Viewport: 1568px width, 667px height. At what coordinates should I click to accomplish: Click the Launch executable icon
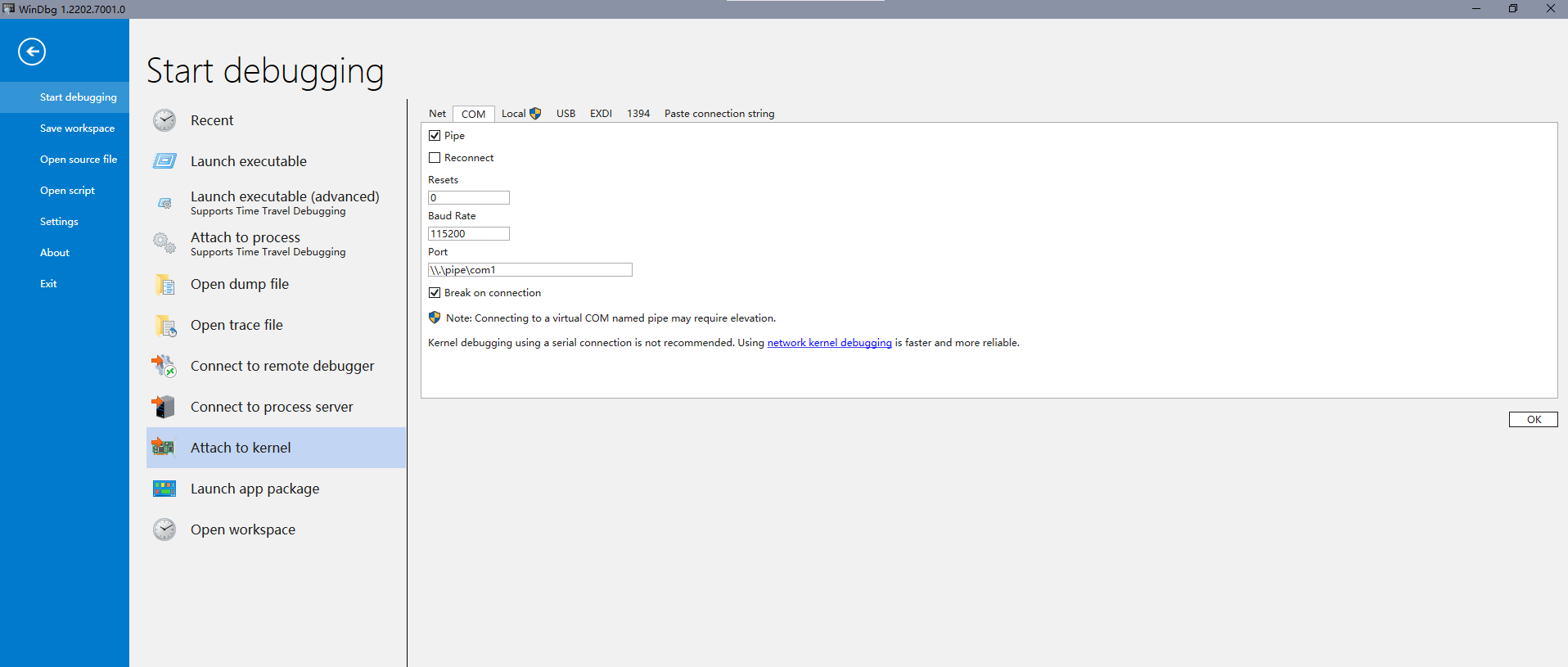coord(164,161)
